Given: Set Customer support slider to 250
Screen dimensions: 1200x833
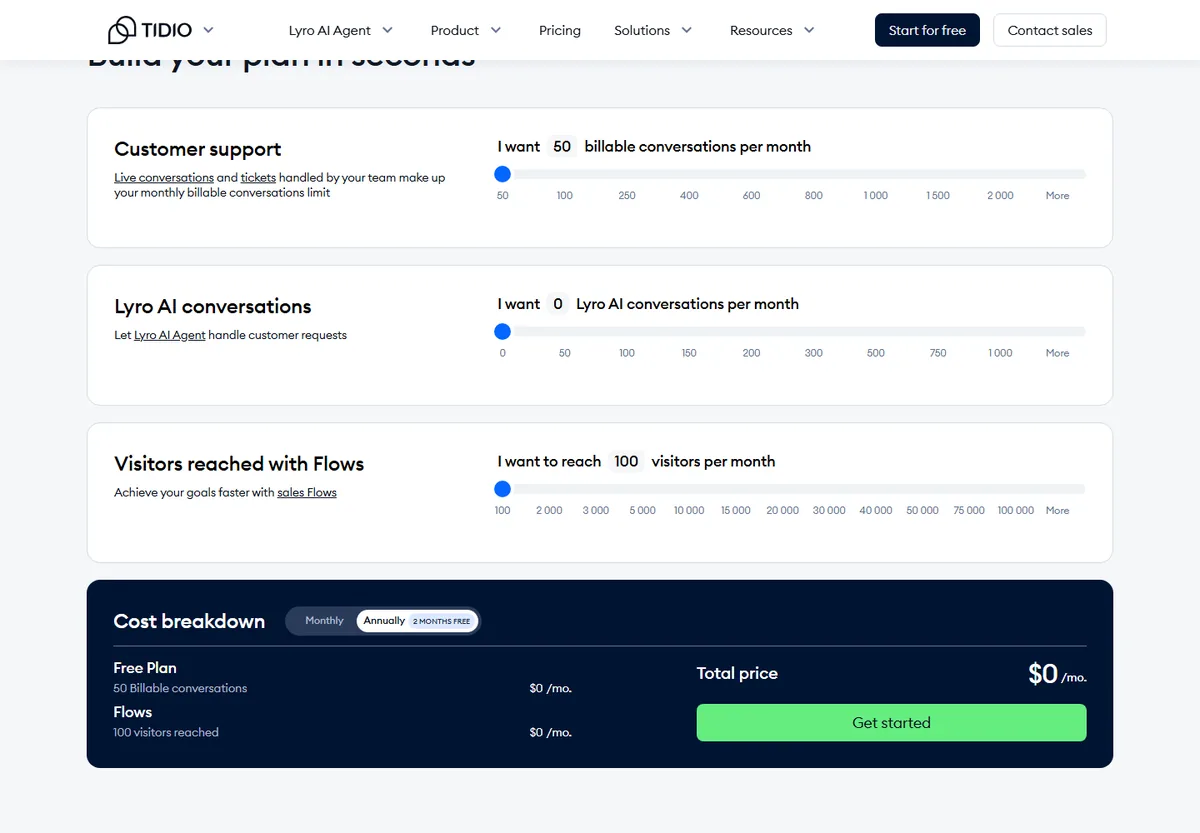Looking at the screenshot, I should point(627,195).
